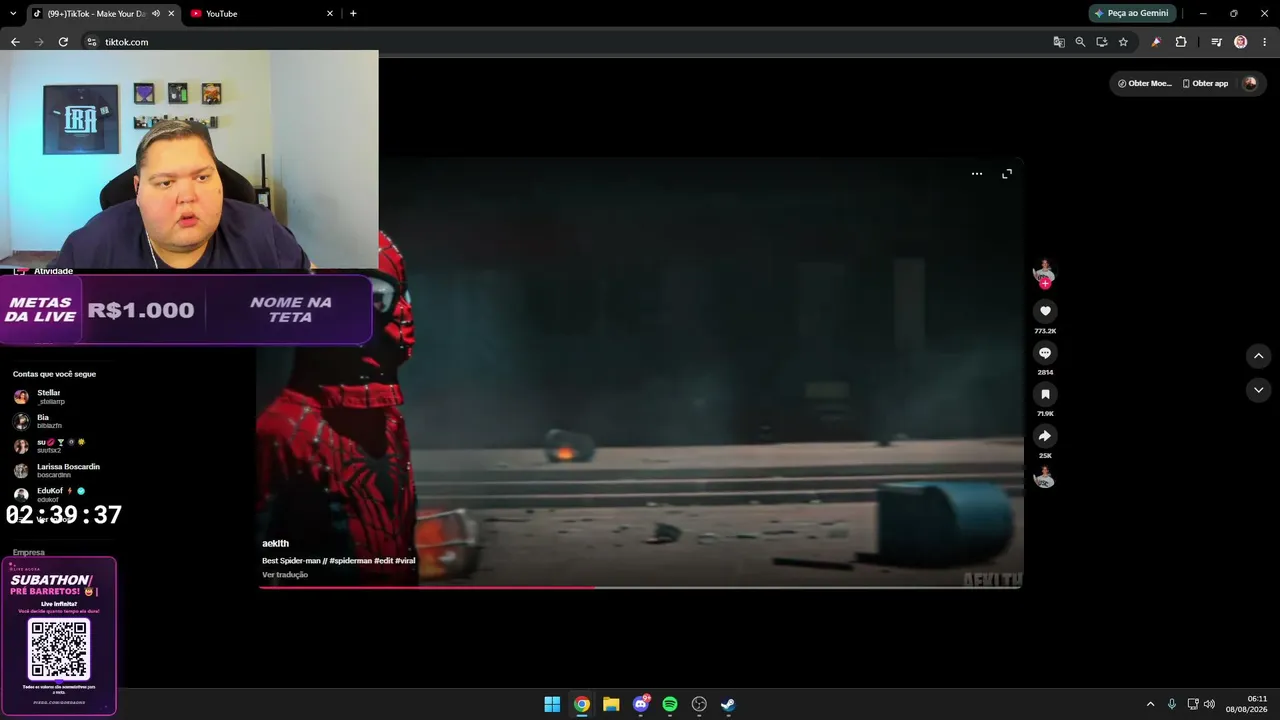Viewport: 1280px width, 720px height.
Task: Bookmark this page with the star
Action: tap(1123, 42)
